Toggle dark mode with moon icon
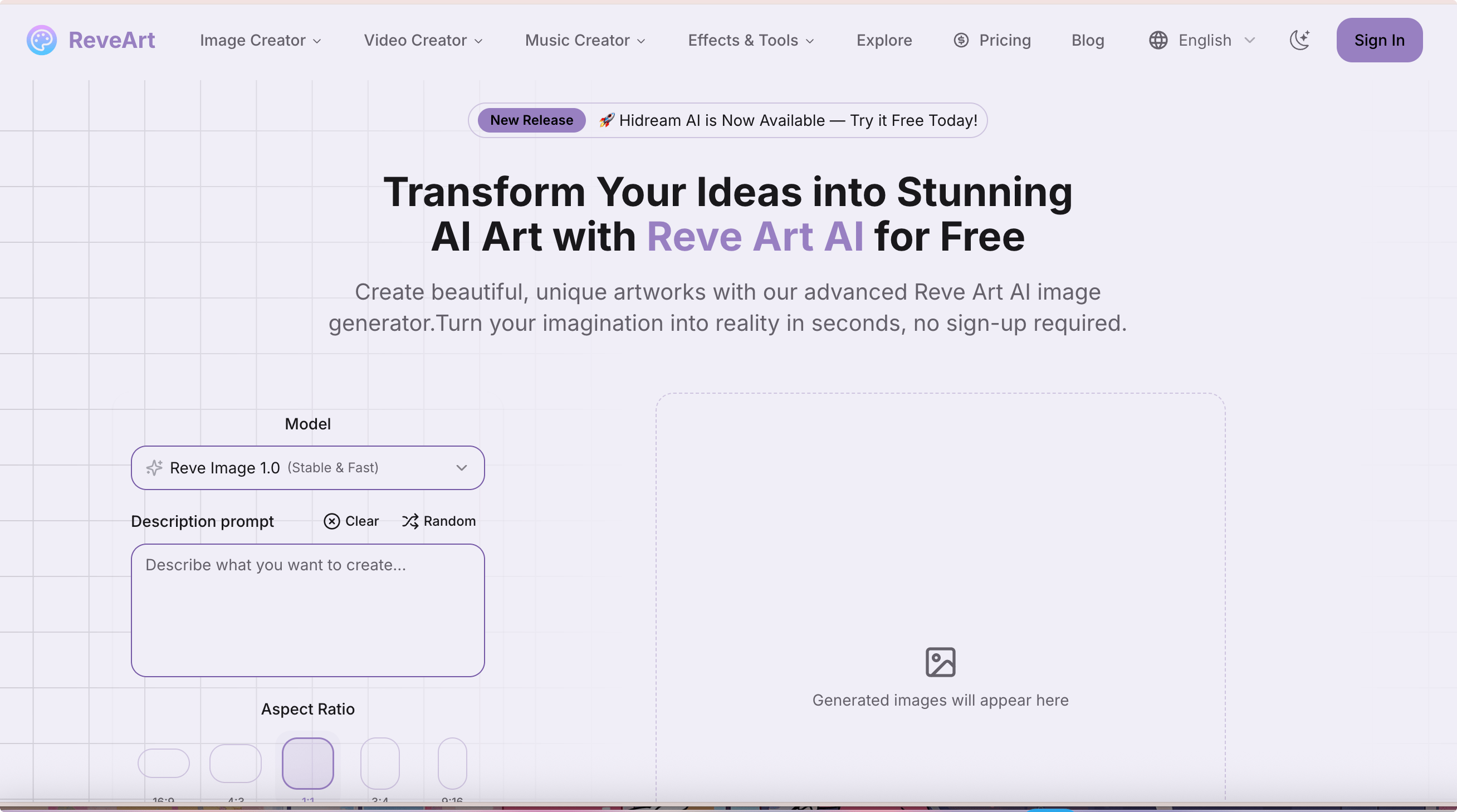Viewport: 1457px width, 812px height. 1299,40
